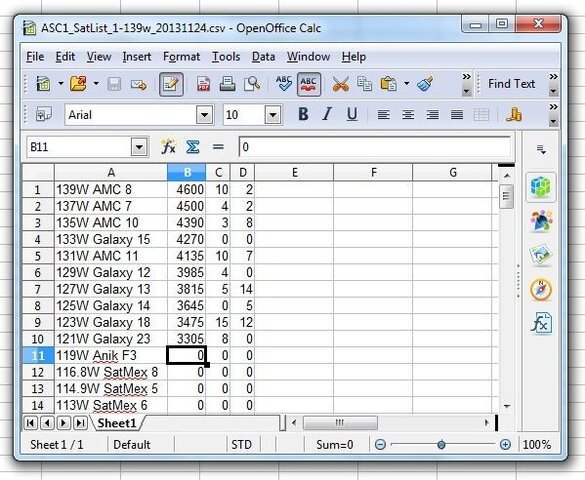
Task: Show more Formatting toolbar buttons chevron
Action: pos(553,107)
